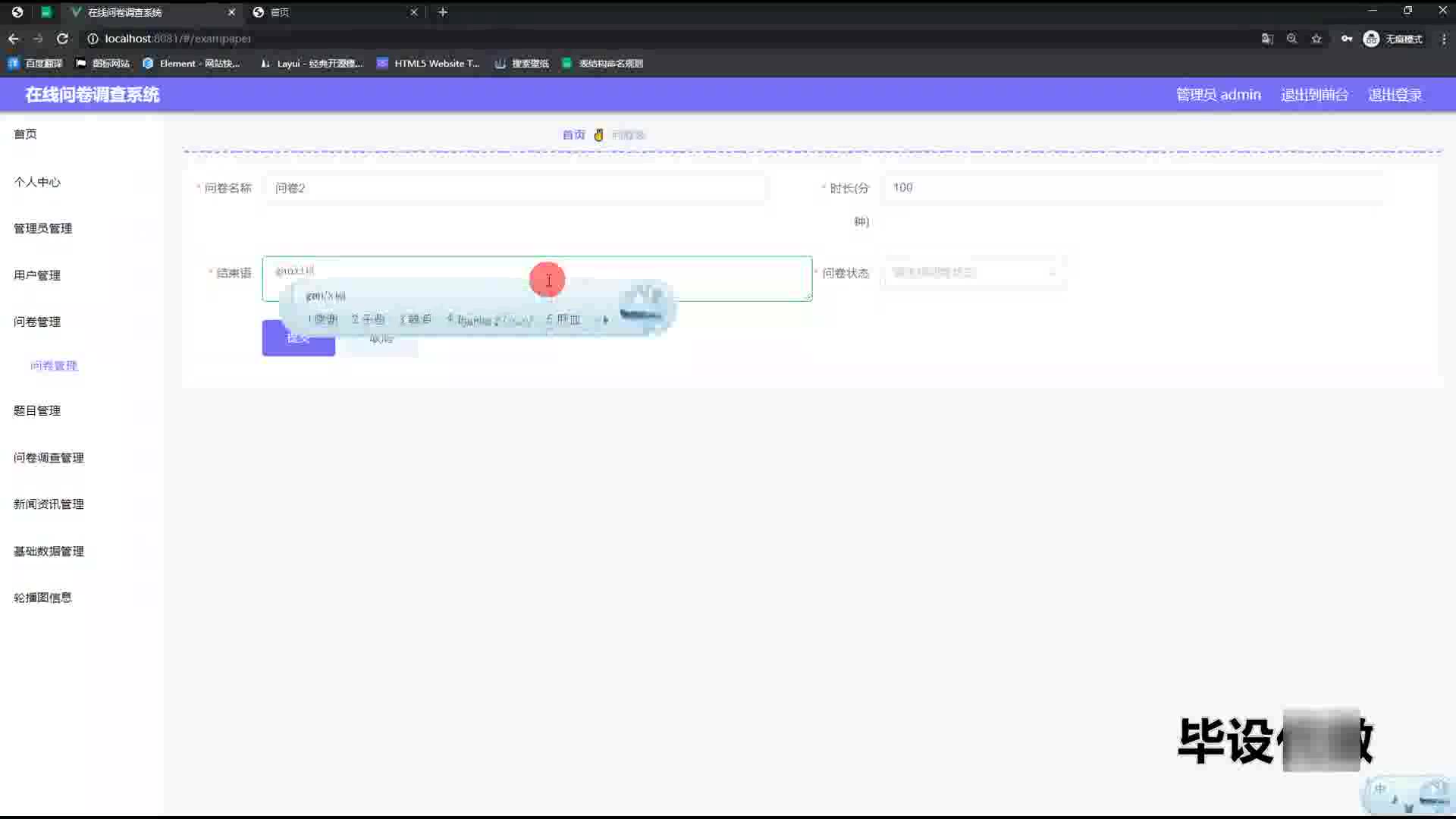Expand the 问卷管理 sidebar menu
Screen dimensions: 1456x819
37,322
